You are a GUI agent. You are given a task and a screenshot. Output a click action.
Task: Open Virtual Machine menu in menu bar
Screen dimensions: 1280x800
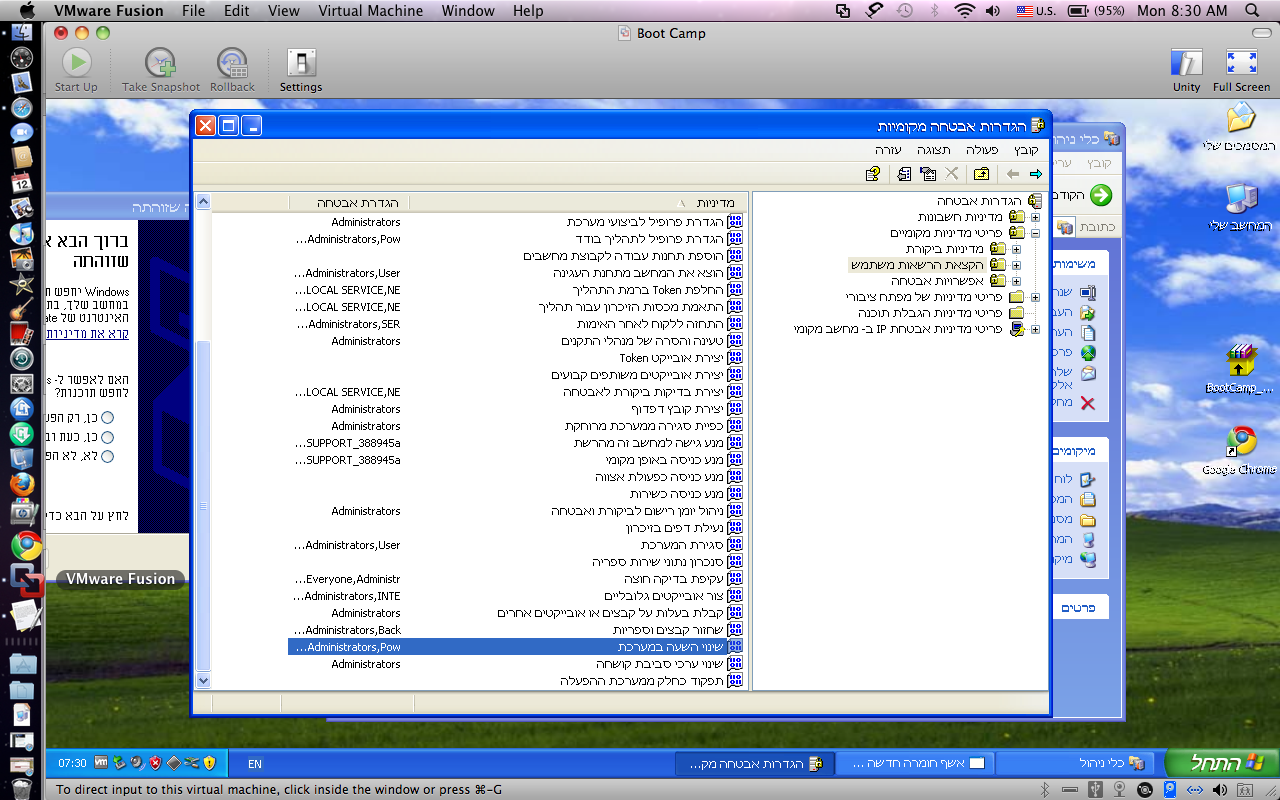tap(370, 11)
